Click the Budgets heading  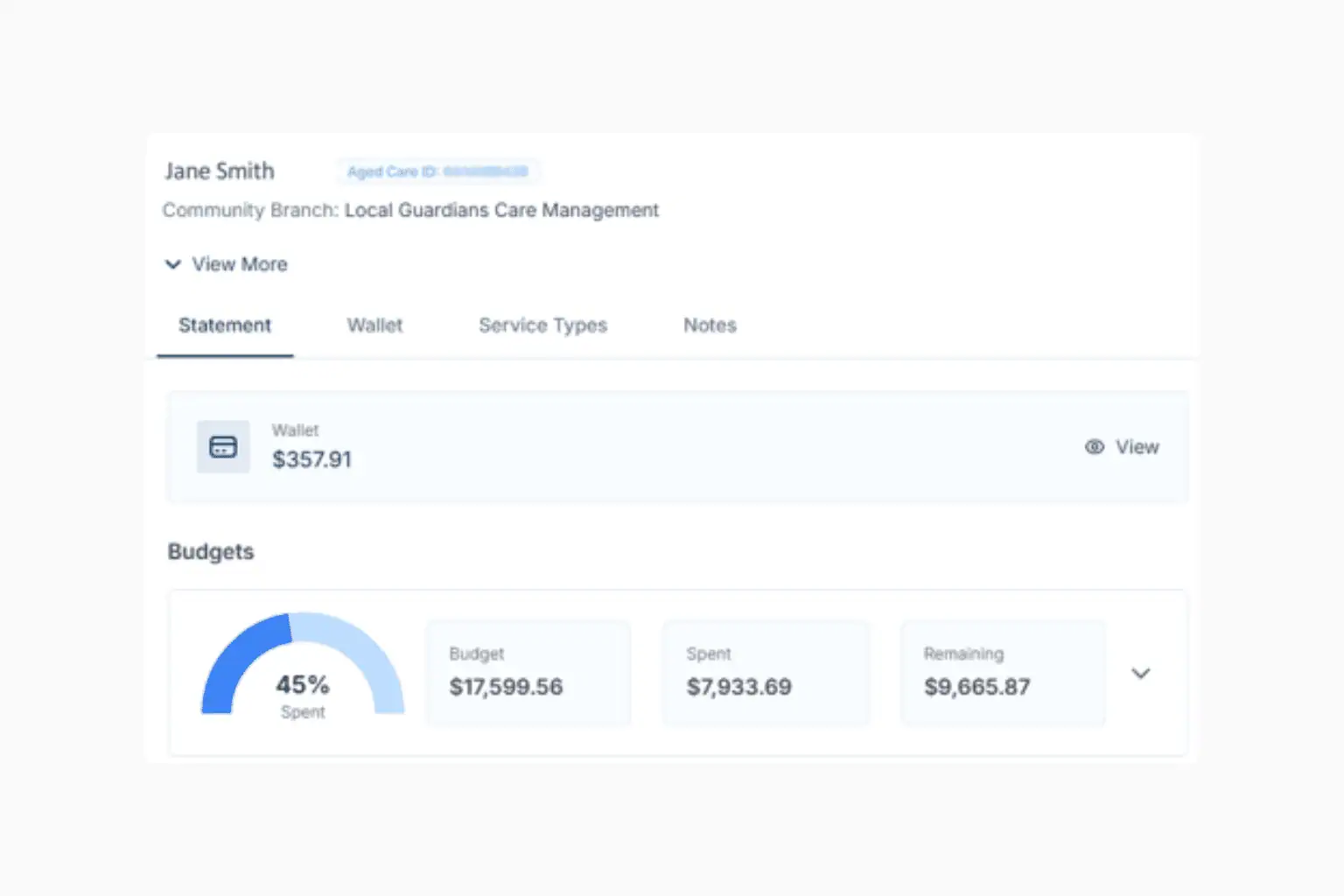tap(211, 552)
